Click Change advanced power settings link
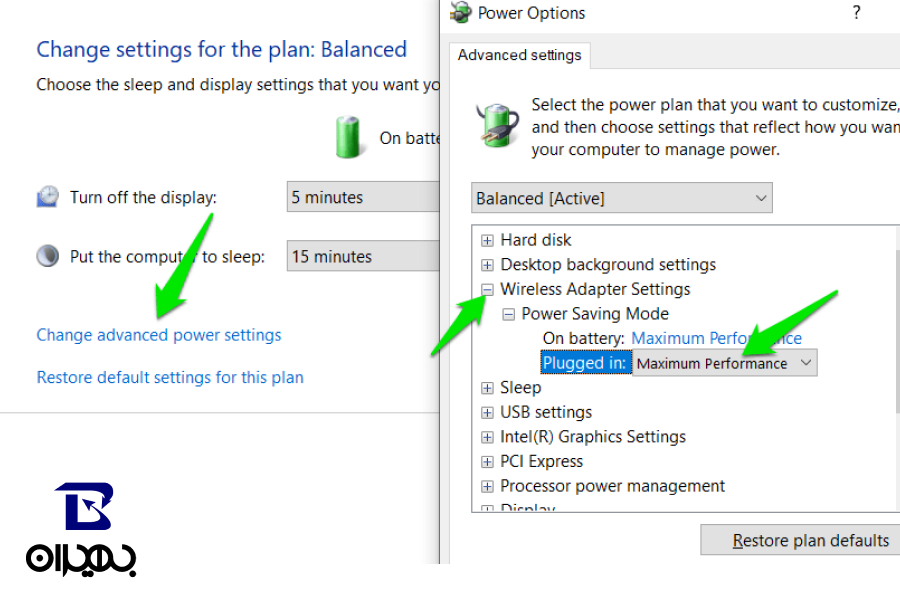 [159, 335]
